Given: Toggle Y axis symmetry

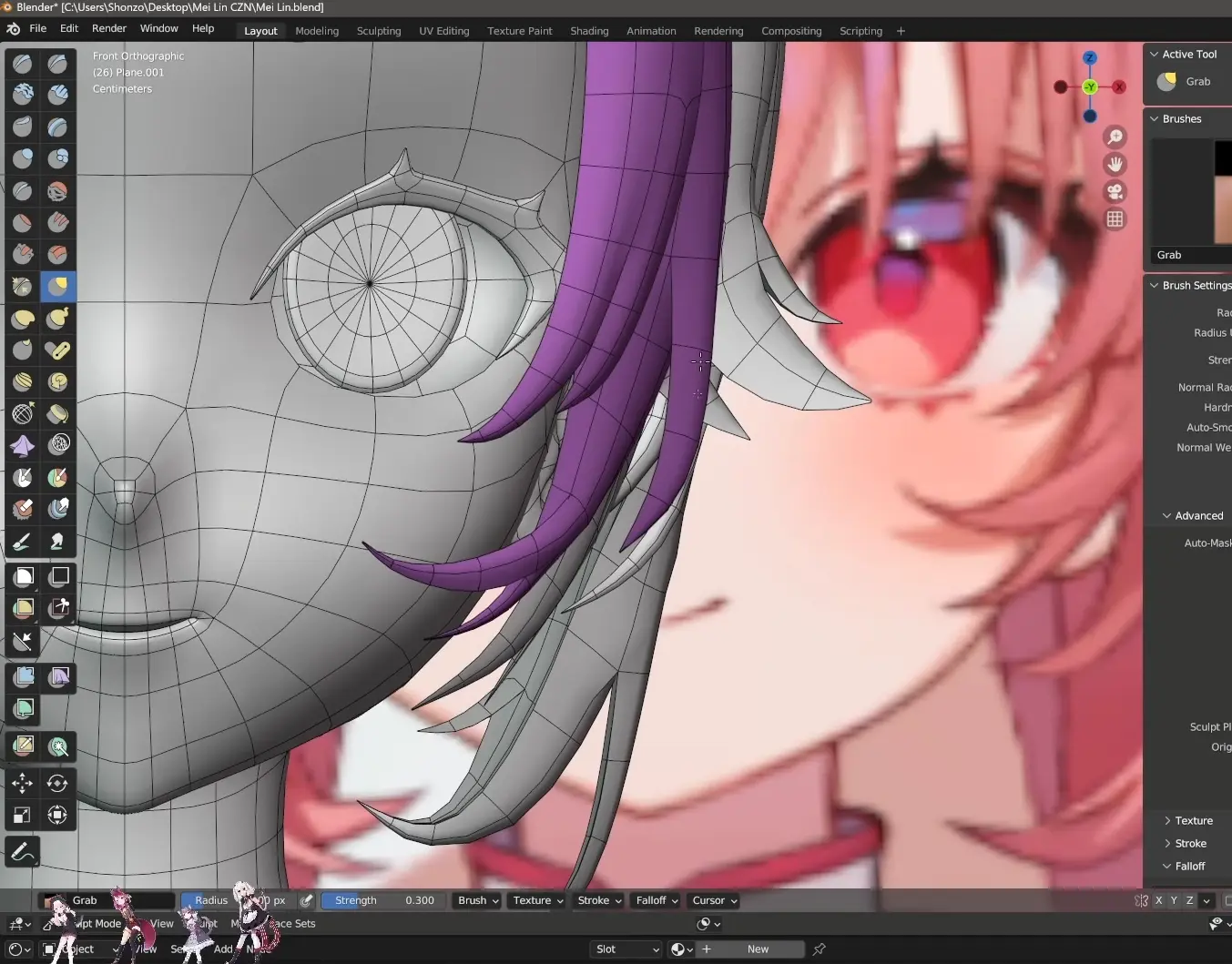Looking at the screenshot, I should point(1174,901).
